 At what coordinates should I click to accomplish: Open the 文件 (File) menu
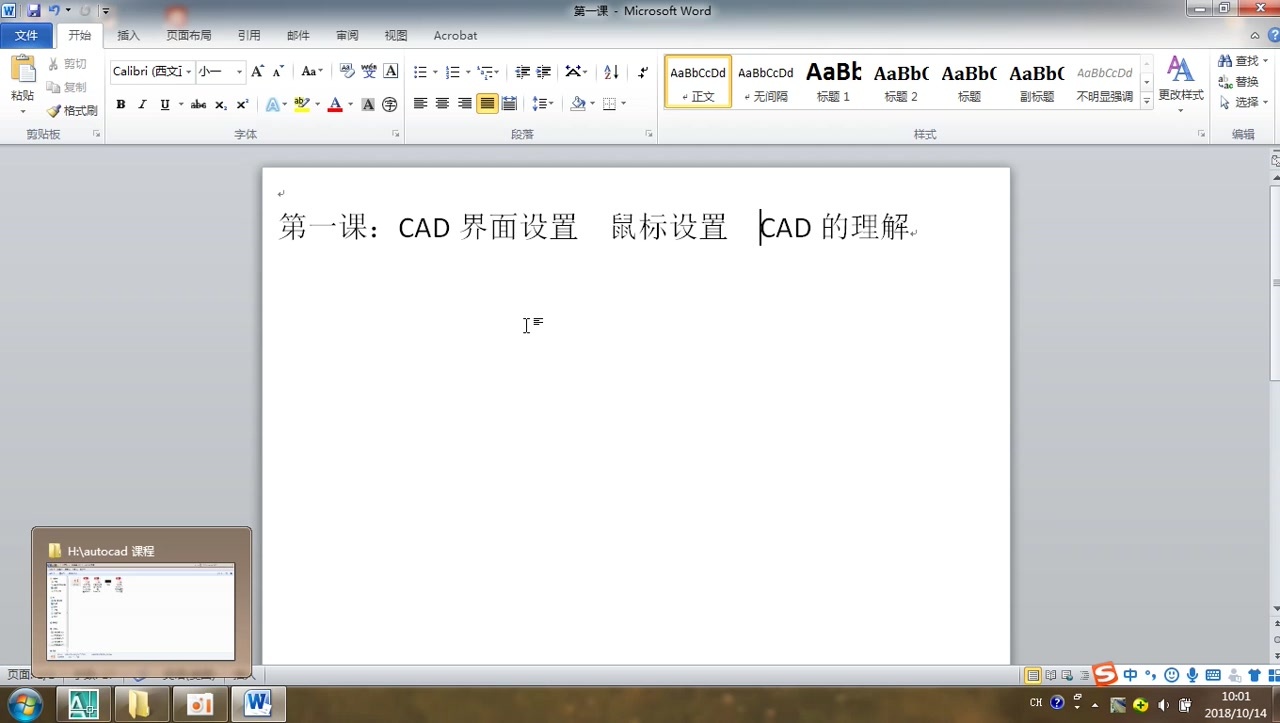click(26, 35)
